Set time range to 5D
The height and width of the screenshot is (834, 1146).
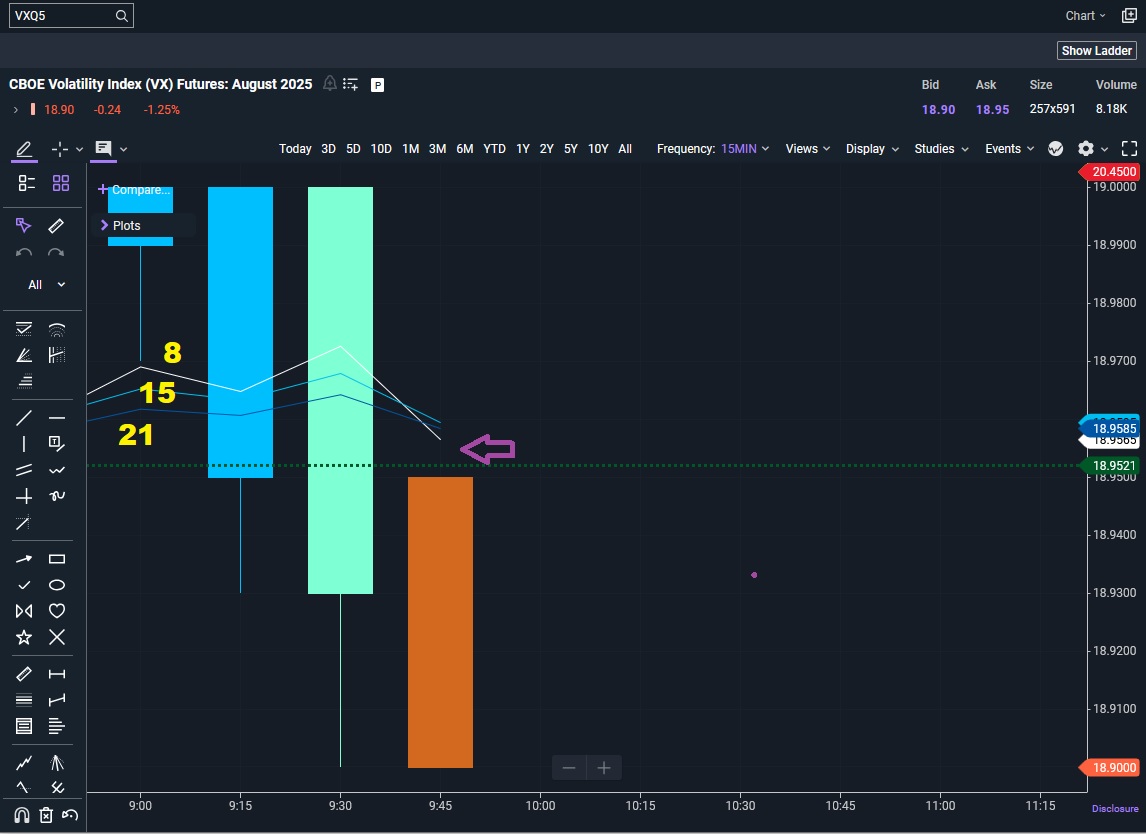point(353,148)
